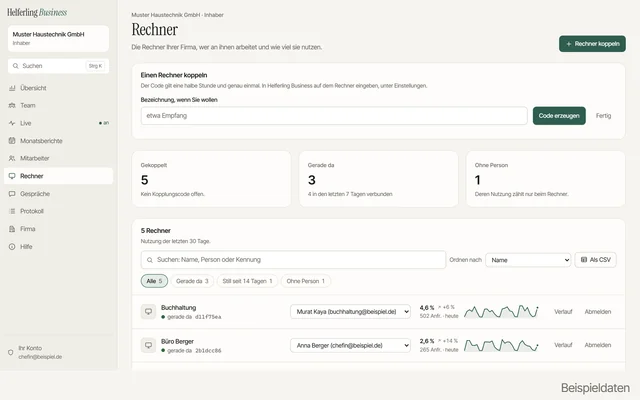Click the shield icon beside Ihr Konto
Screen dimensions: 640x400
click(x=11, y=352)
